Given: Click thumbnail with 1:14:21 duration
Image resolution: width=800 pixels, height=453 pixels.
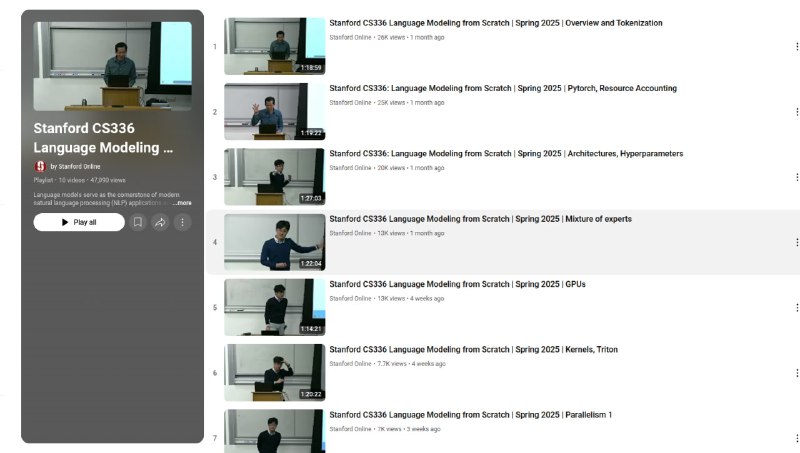Looking at the screenshot, I should (x=274, y=308).
